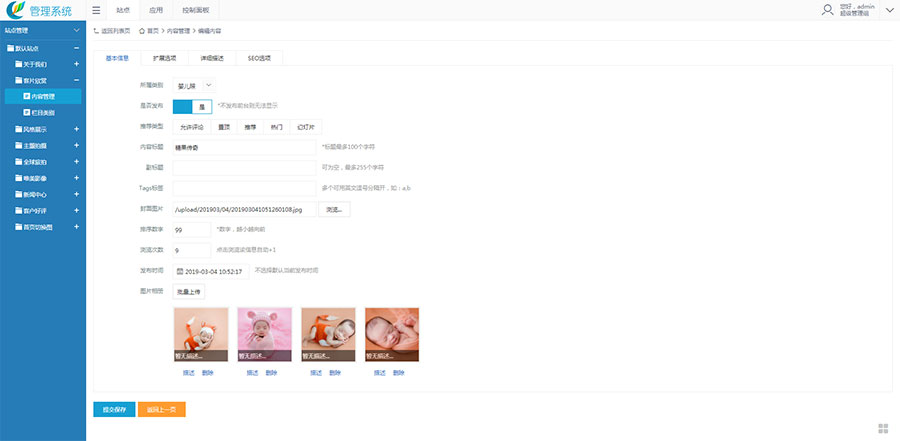900x441 pixels.
Task: Click 删除 under the close-up sleeping baby photo
Action: pos(398,373)
